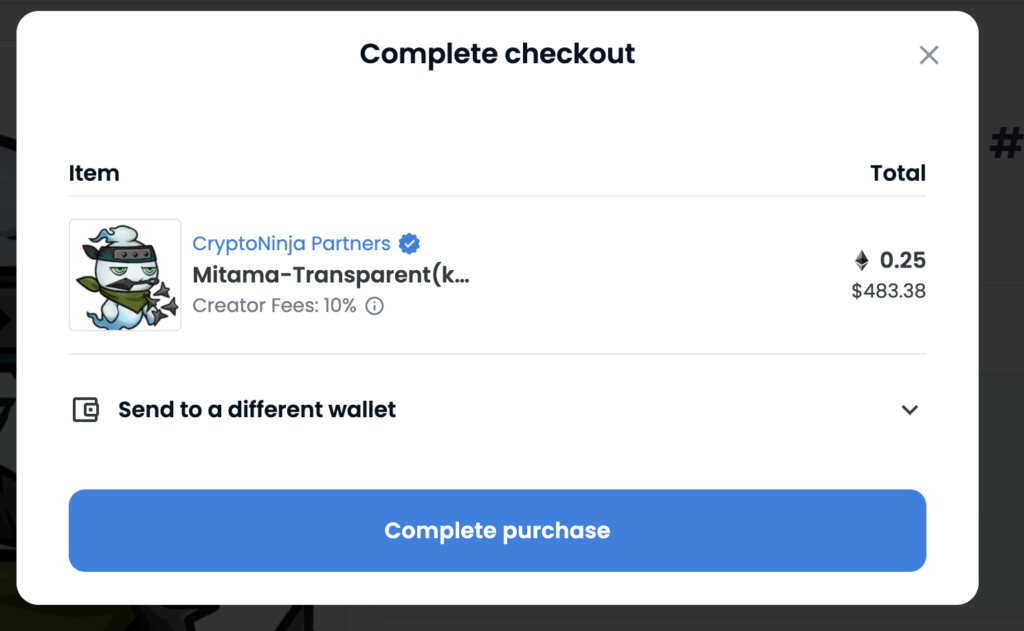Click the 0.25 ETH price
Viewport: 1024px width, 631px height.
click(903, 261)
